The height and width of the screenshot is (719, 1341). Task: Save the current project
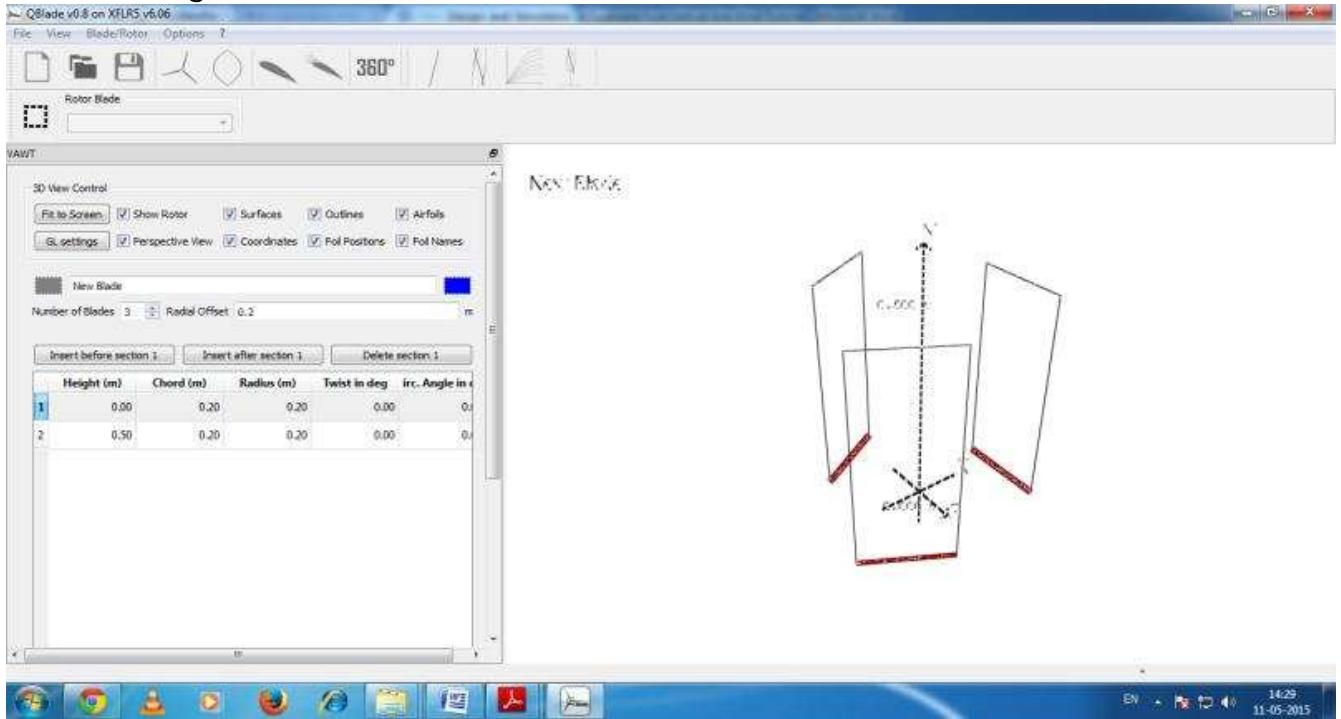point(128,68)
